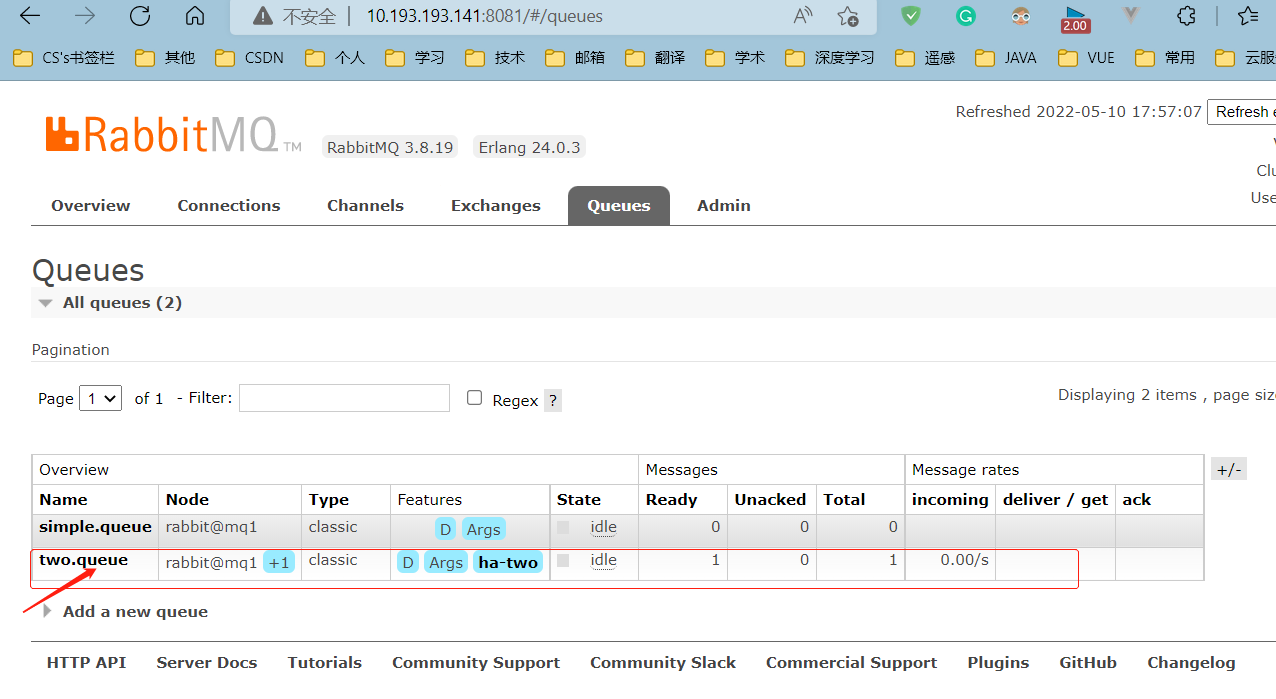Click the regex help question mark
The height and width of the screenshot is (699, 1276).
553,400
